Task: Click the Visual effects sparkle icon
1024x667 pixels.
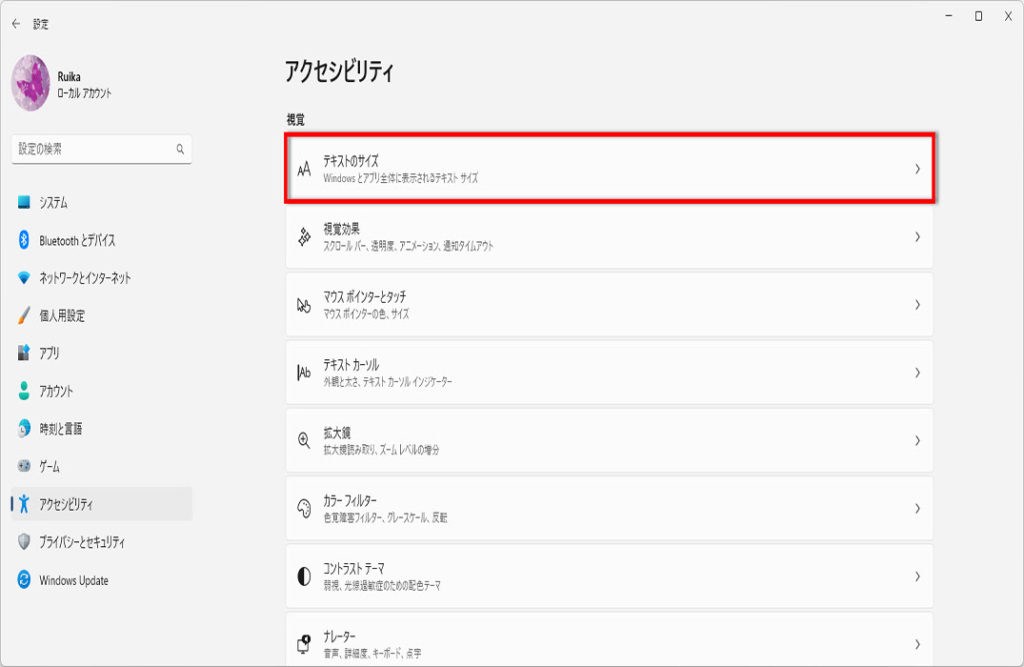Action: [x=304, y=237]
